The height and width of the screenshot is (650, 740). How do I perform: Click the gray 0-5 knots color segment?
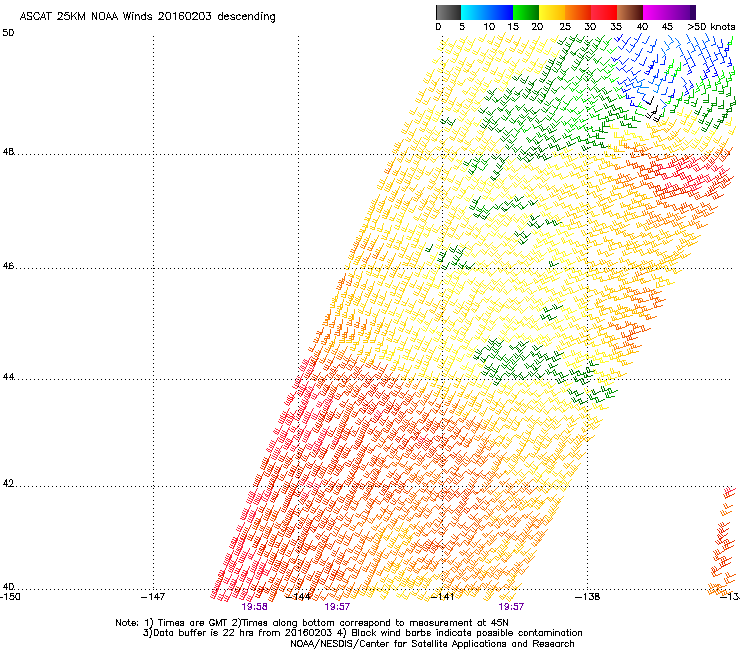[x=448, y=12]
